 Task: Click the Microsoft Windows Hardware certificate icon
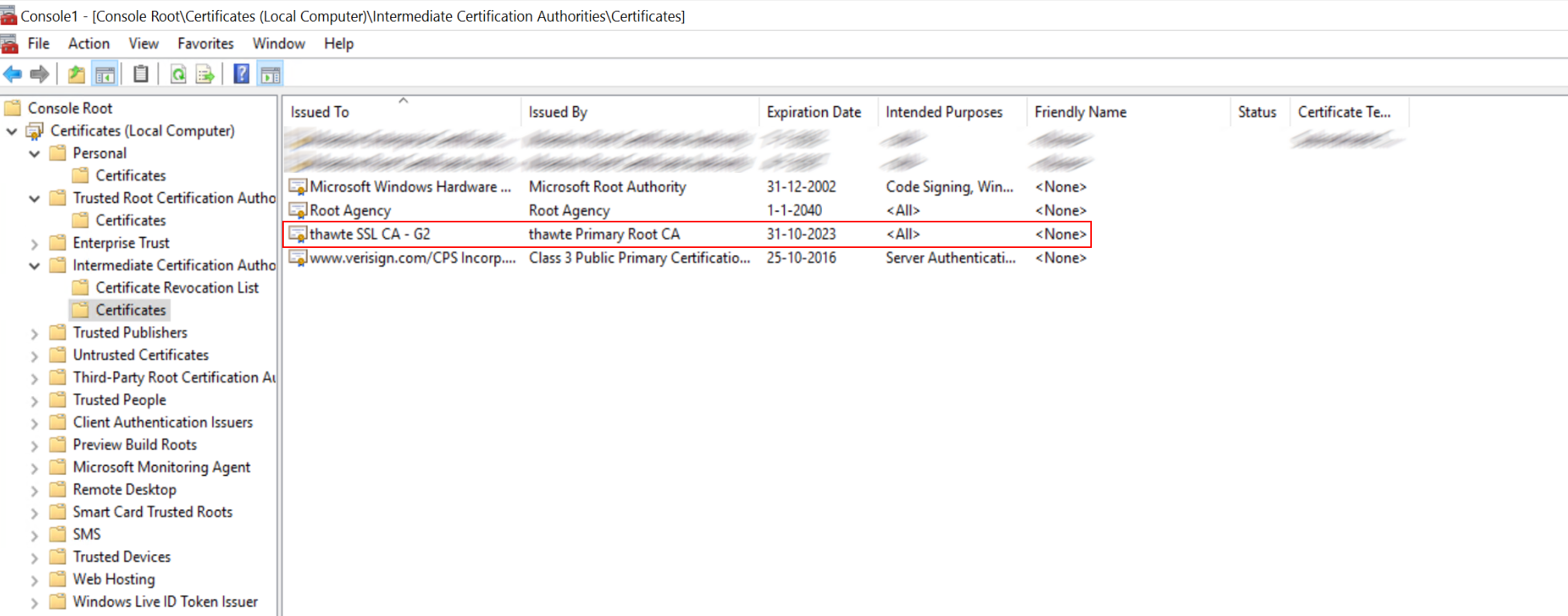point(299,187)
